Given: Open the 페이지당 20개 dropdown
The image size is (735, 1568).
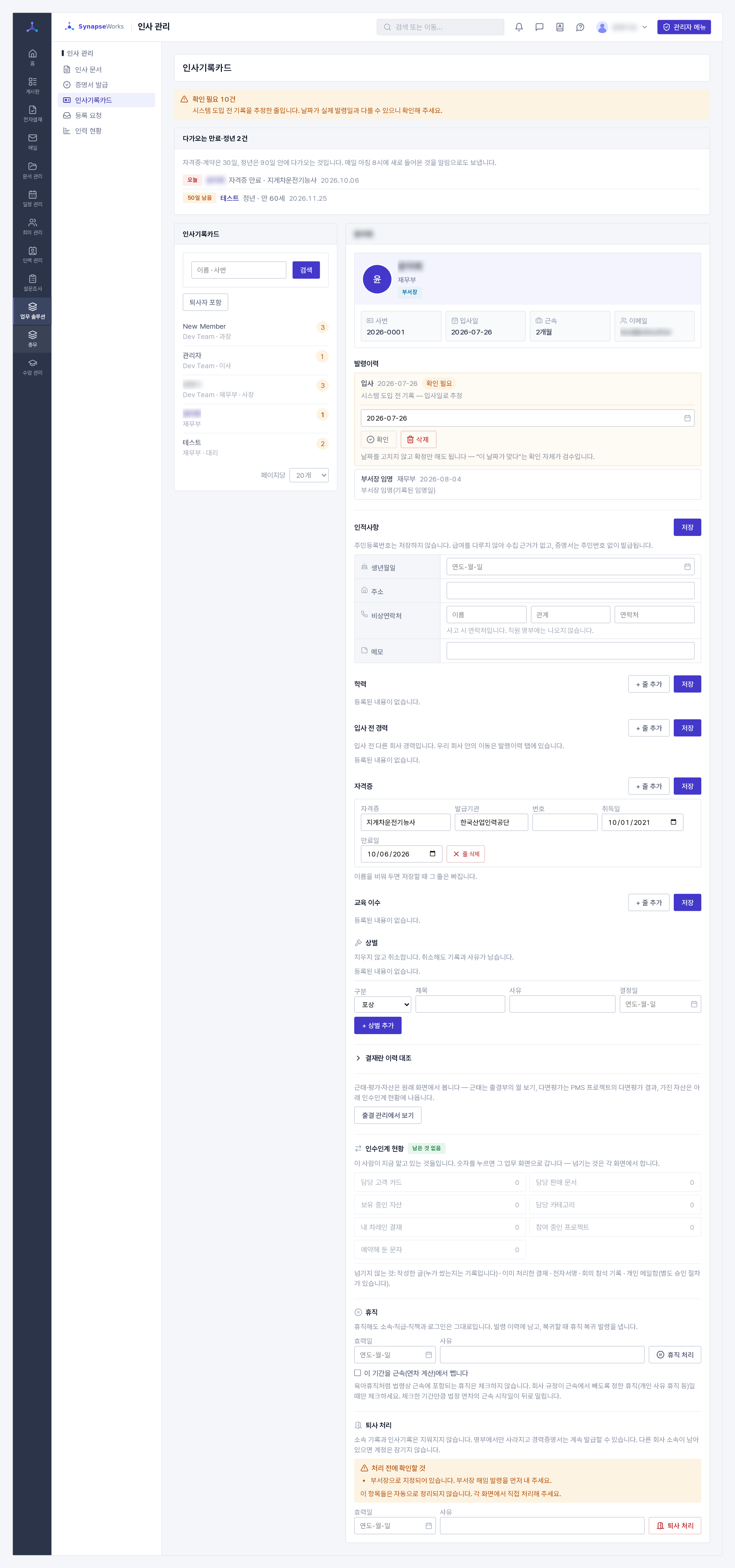Looking at the screenshot, I should click(309, 475).
